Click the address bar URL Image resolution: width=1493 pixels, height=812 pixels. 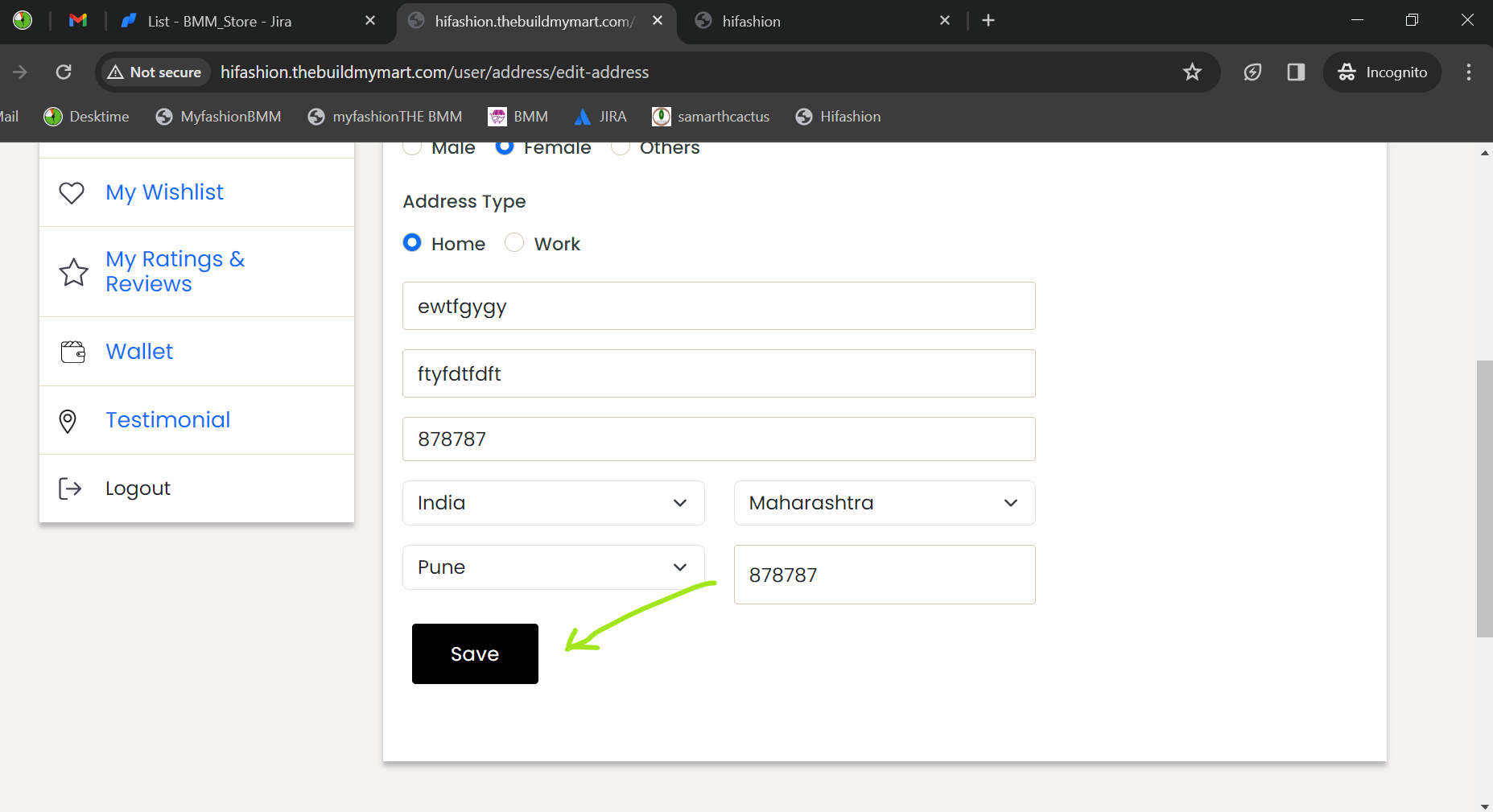click(x=435, y=72)
